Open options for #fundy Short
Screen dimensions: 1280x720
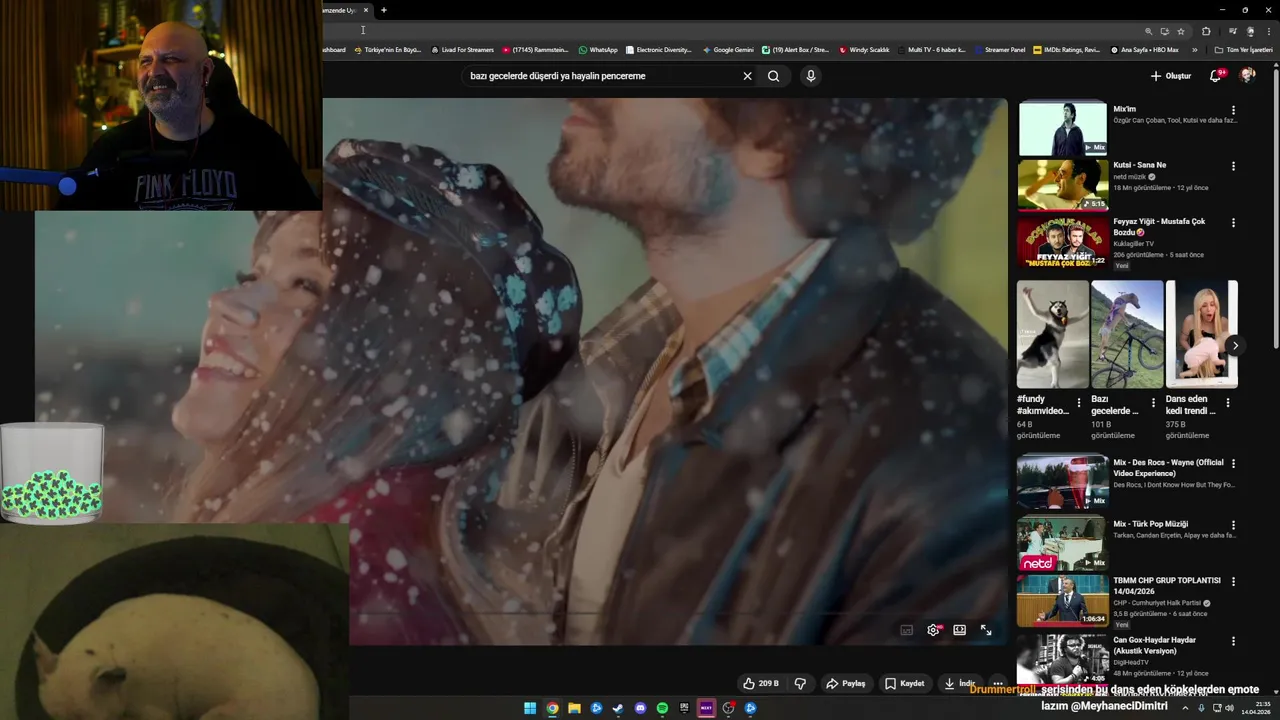pos(1078,403)
